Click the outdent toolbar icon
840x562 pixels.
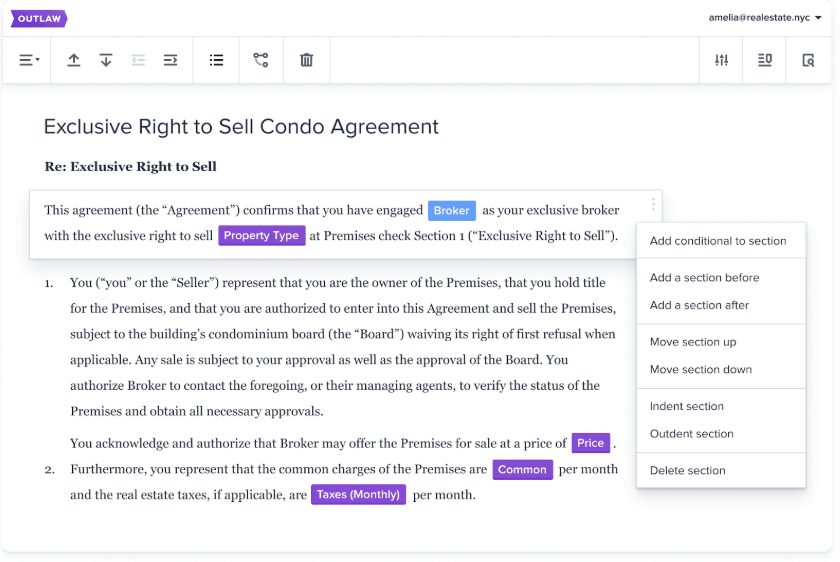pos(138,60)
